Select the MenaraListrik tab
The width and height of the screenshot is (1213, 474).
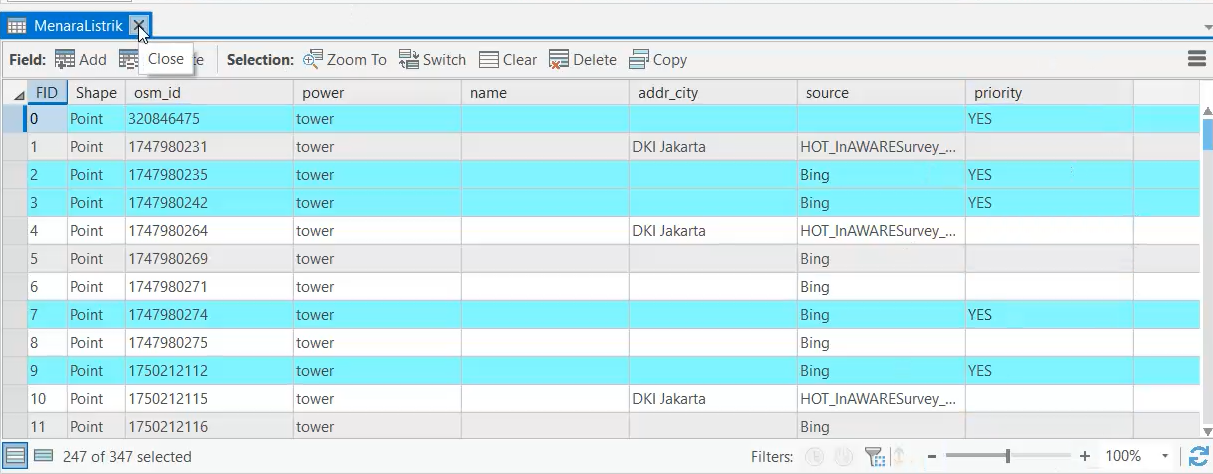[78, 26]
